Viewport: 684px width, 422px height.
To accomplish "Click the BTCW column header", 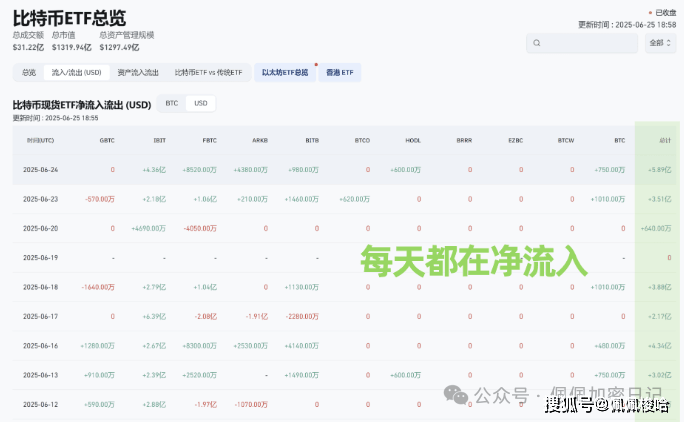I will tap(566, 141).
